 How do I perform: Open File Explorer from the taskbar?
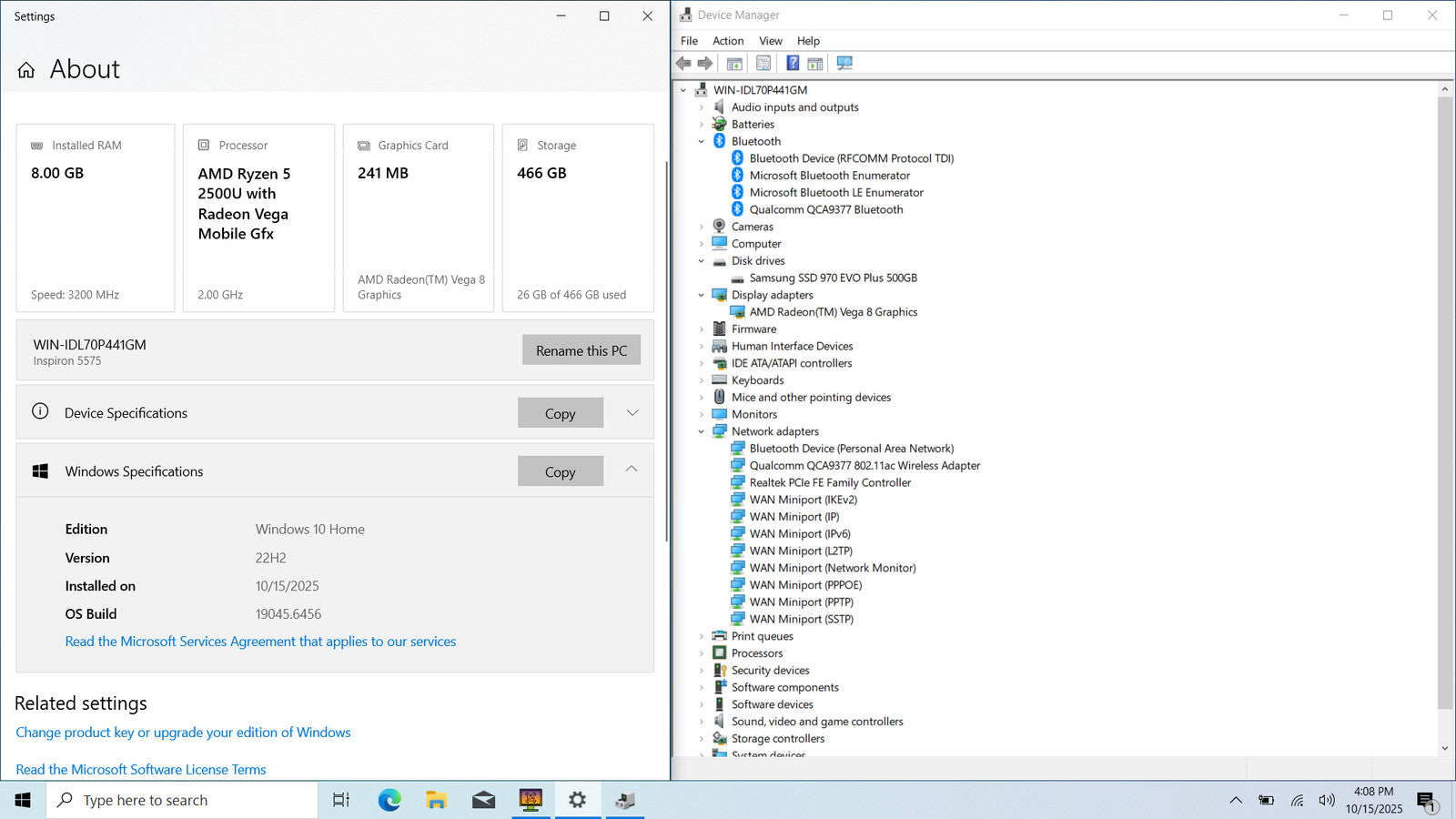[x=437, y=800]
